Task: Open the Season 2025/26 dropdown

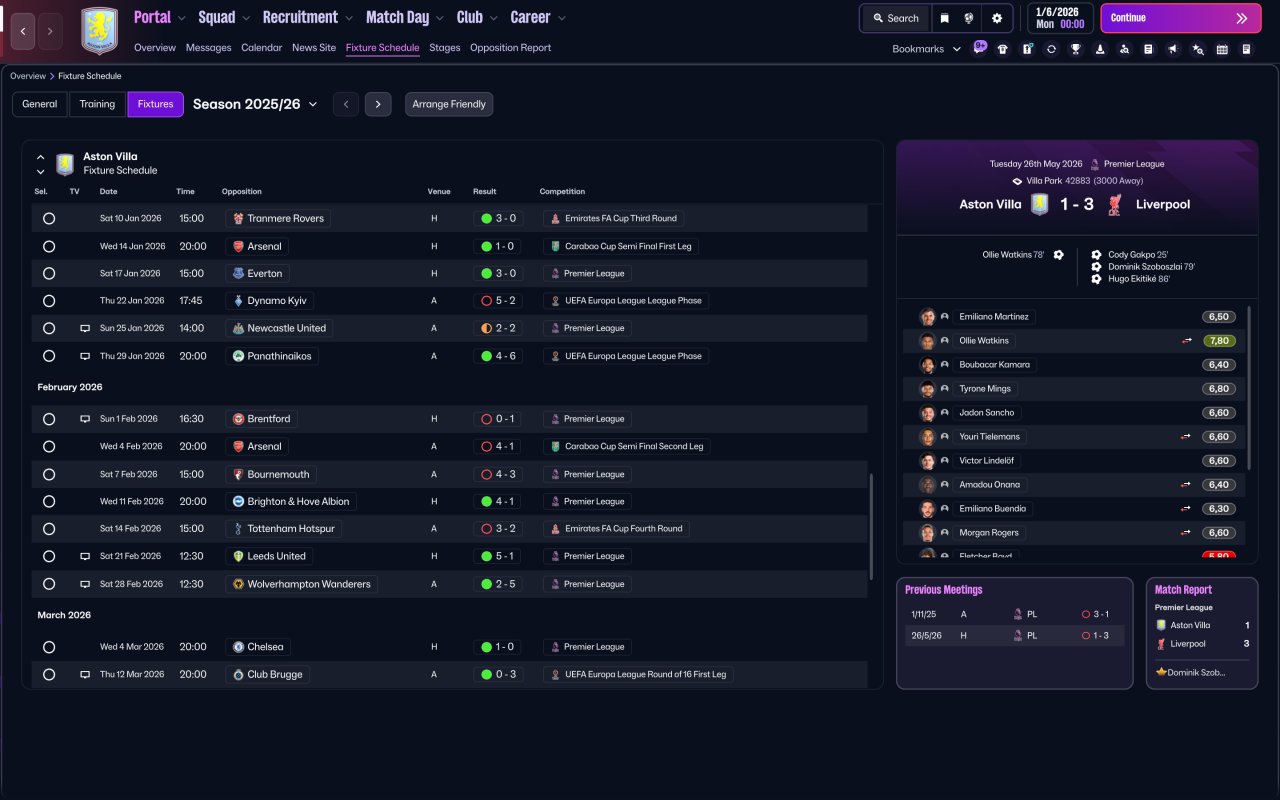Action: (255, 104)
